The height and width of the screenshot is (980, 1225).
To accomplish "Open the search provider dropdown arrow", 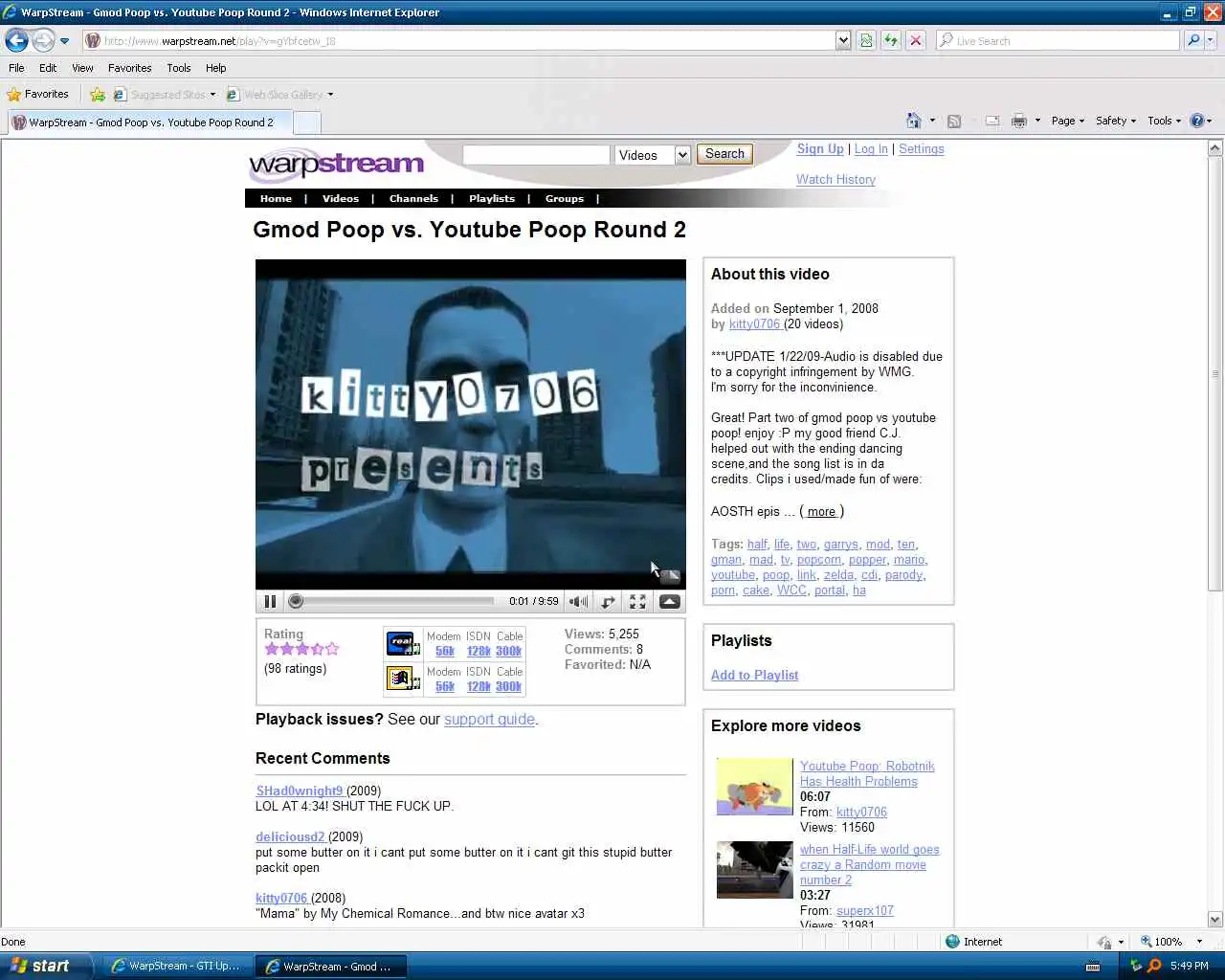I will (1210, 40).
